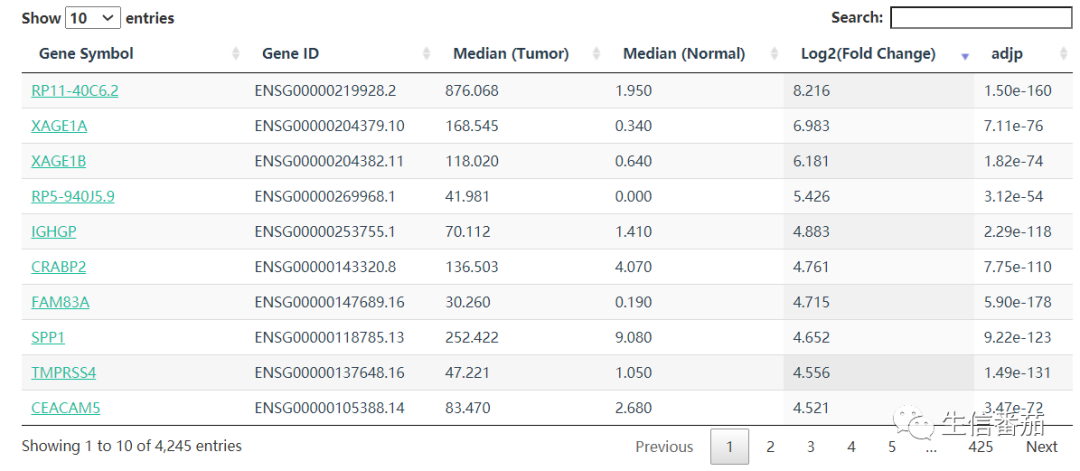Go to page 2
This screenshot has width=1080, height=471.
point(770,447)
